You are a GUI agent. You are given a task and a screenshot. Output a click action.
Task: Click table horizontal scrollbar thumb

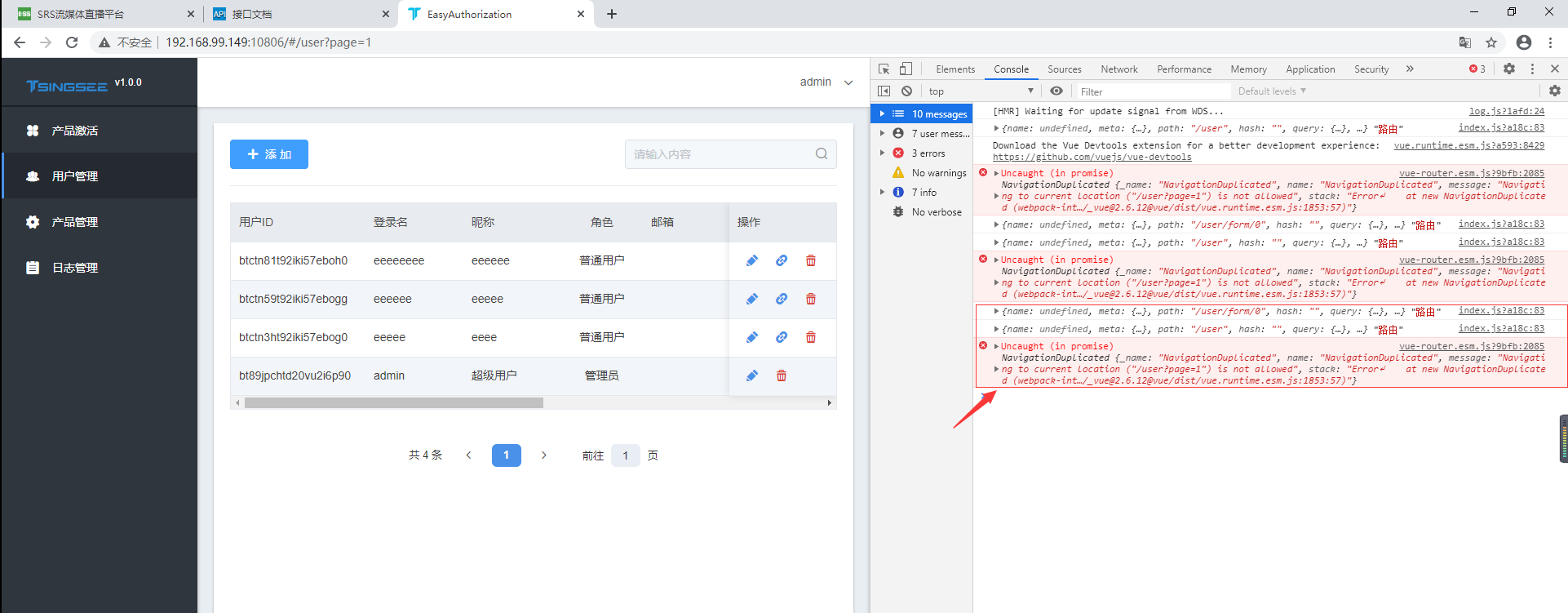[x=394, y=402]
